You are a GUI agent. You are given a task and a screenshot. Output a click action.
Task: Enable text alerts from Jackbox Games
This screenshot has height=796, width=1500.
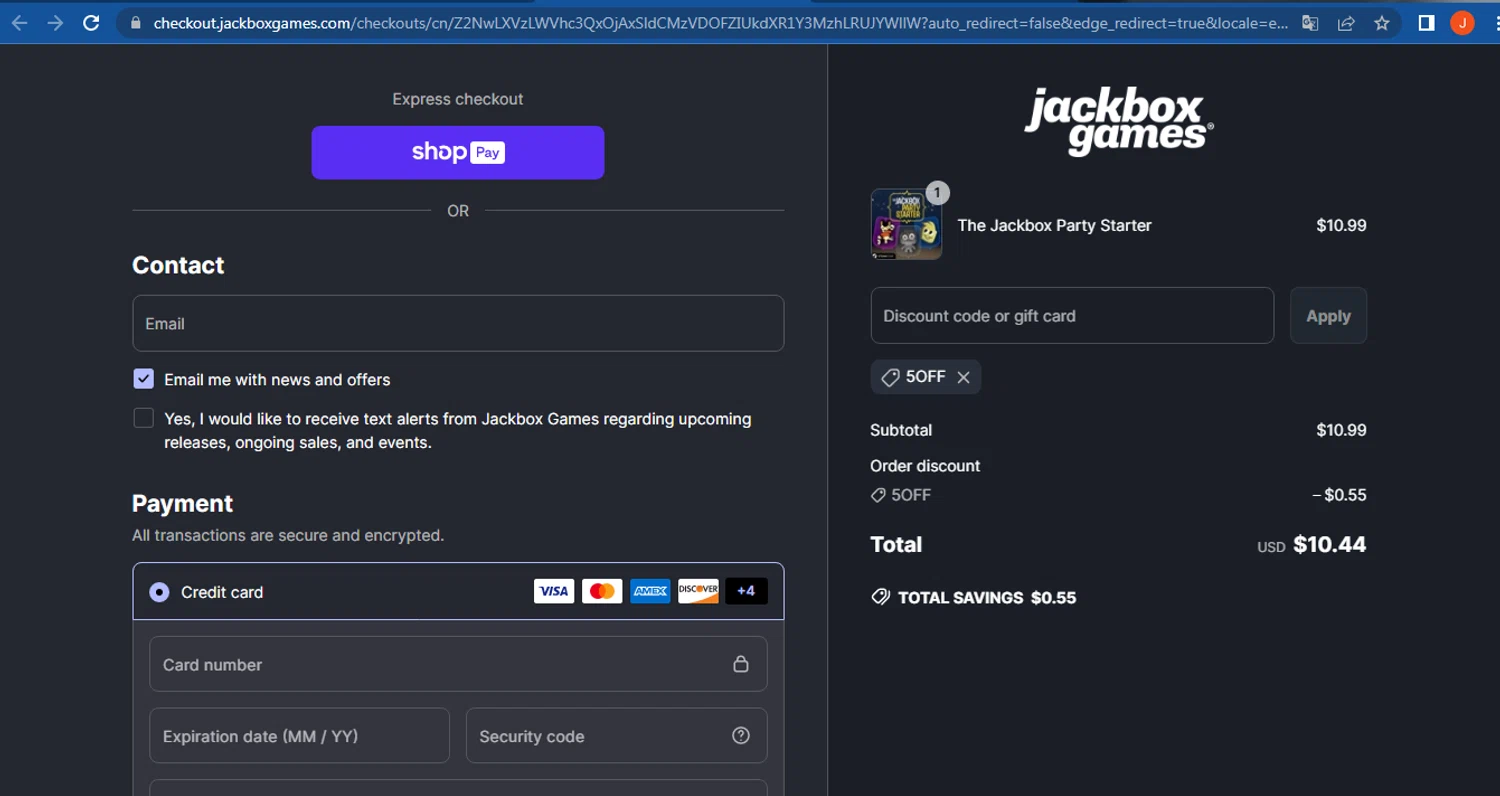pos(143,418)
